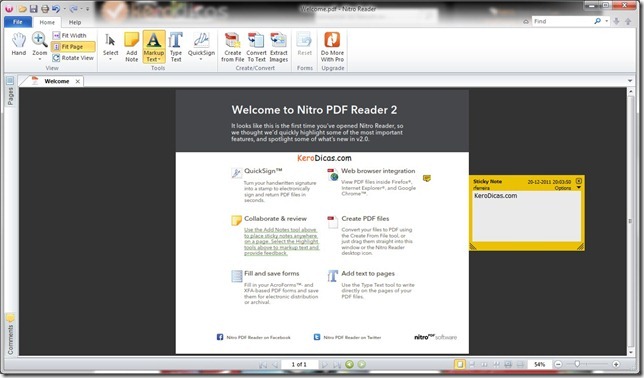Click the 54% zoom percentage field
This screenshot has height=378, width=644.
[x=539, y=364]
